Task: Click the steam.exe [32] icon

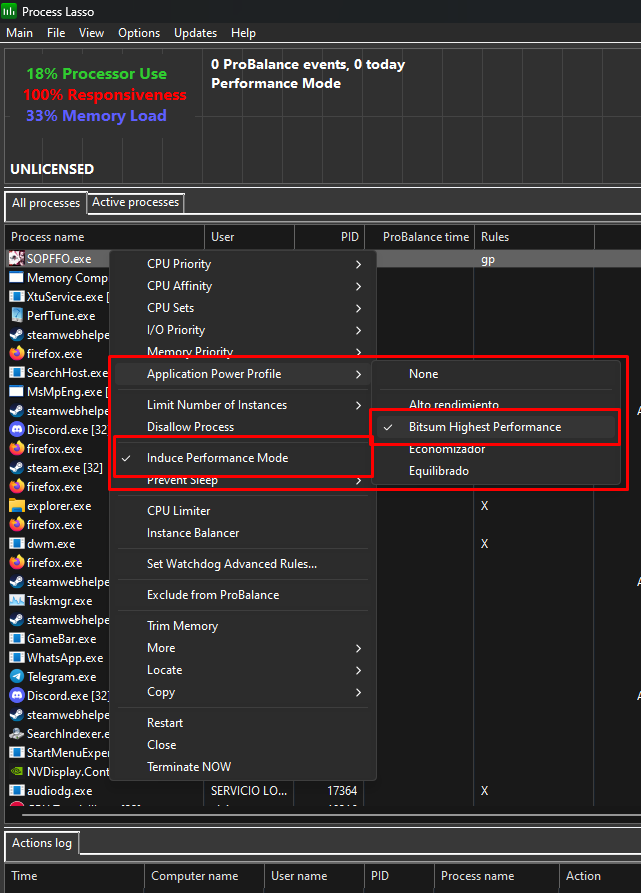Action: (17, 468)
